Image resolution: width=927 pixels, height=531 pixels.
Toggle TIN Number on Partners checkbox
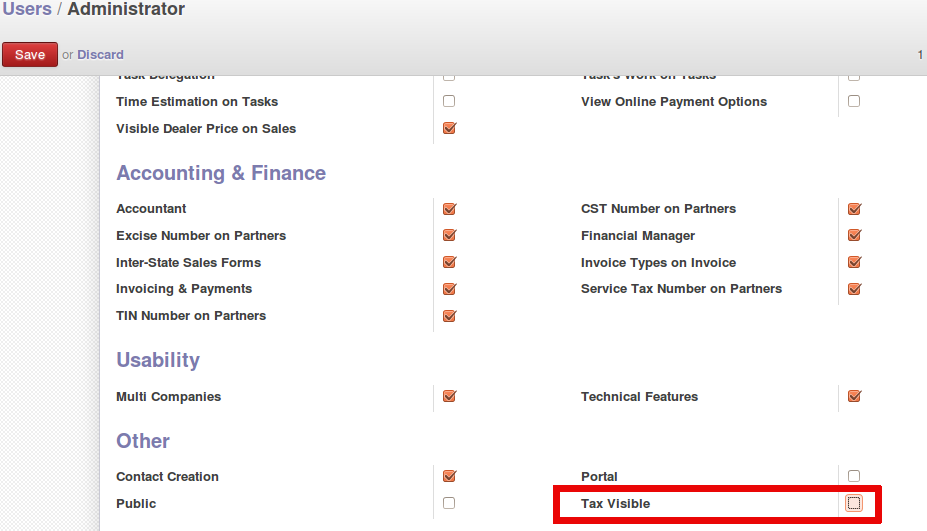pyautogui.click(x=449, y=316)
